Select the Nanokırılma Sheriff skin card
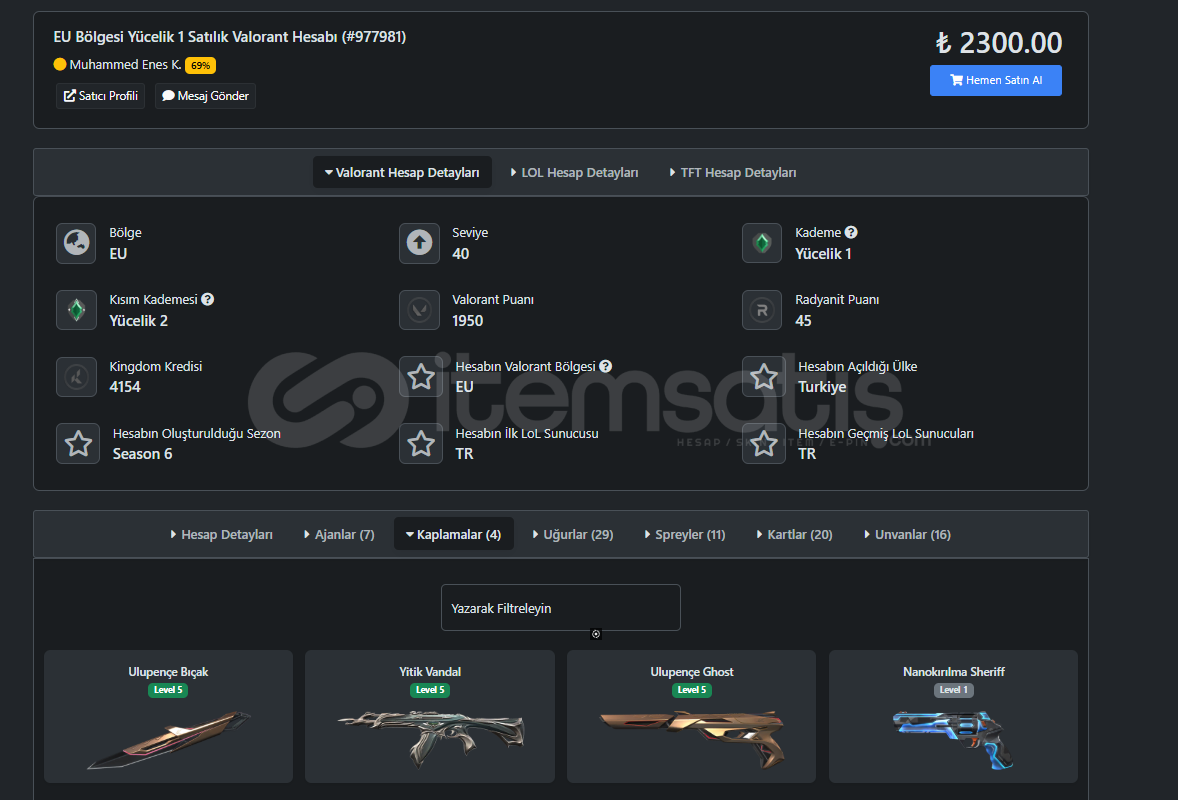 click(953, 717)
